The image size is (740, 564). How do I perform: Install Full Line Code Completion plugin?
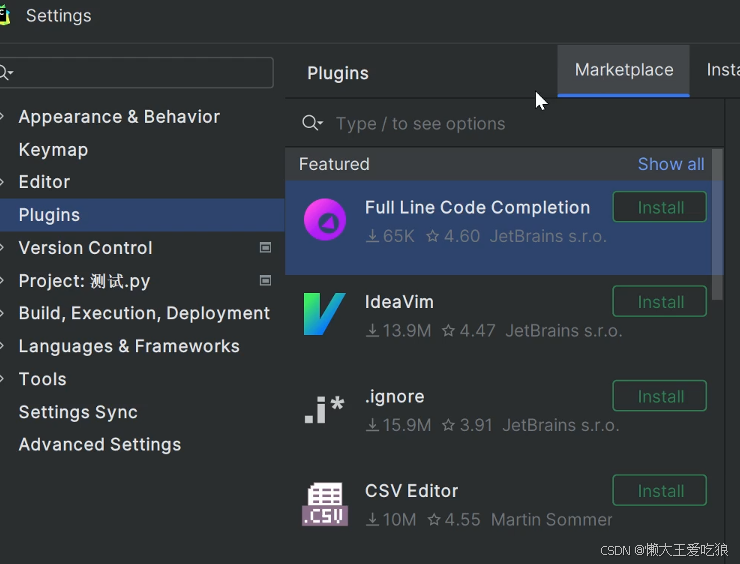659,207
